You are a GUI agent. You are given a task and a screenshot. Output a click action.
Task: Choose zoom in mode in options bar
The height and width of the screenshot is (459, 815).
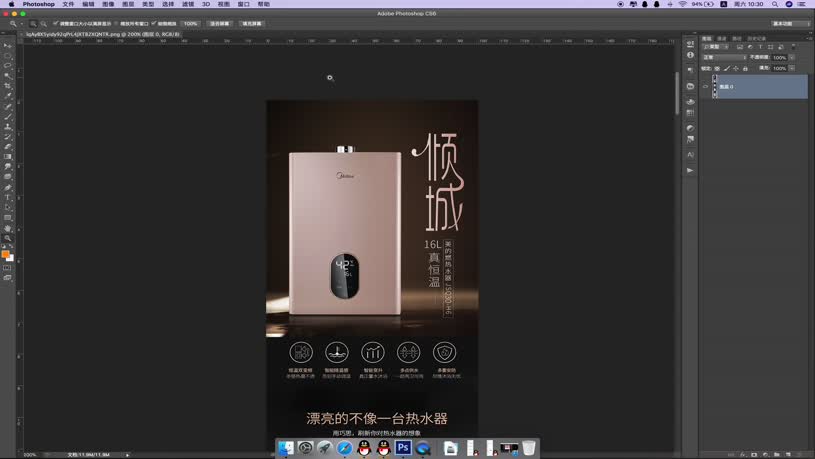coord(33,24)
